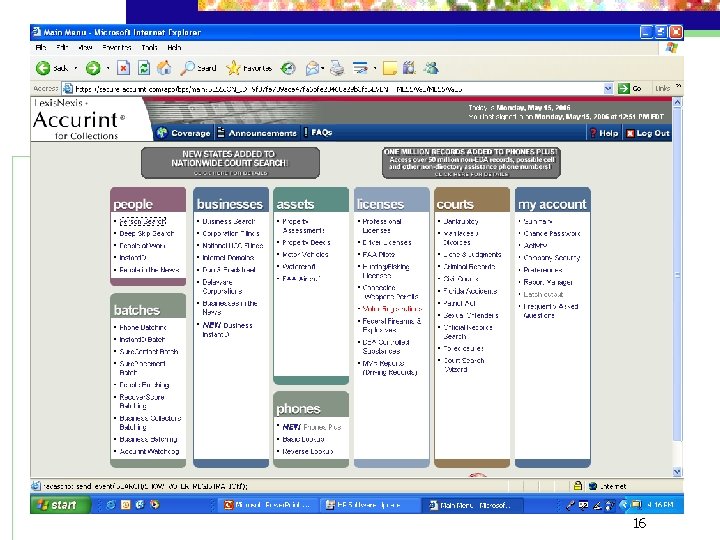Image resolution: width=720 pixels, height=540 pixels.
Task: Open the Messenger people icon
Action: click(431, 68)
